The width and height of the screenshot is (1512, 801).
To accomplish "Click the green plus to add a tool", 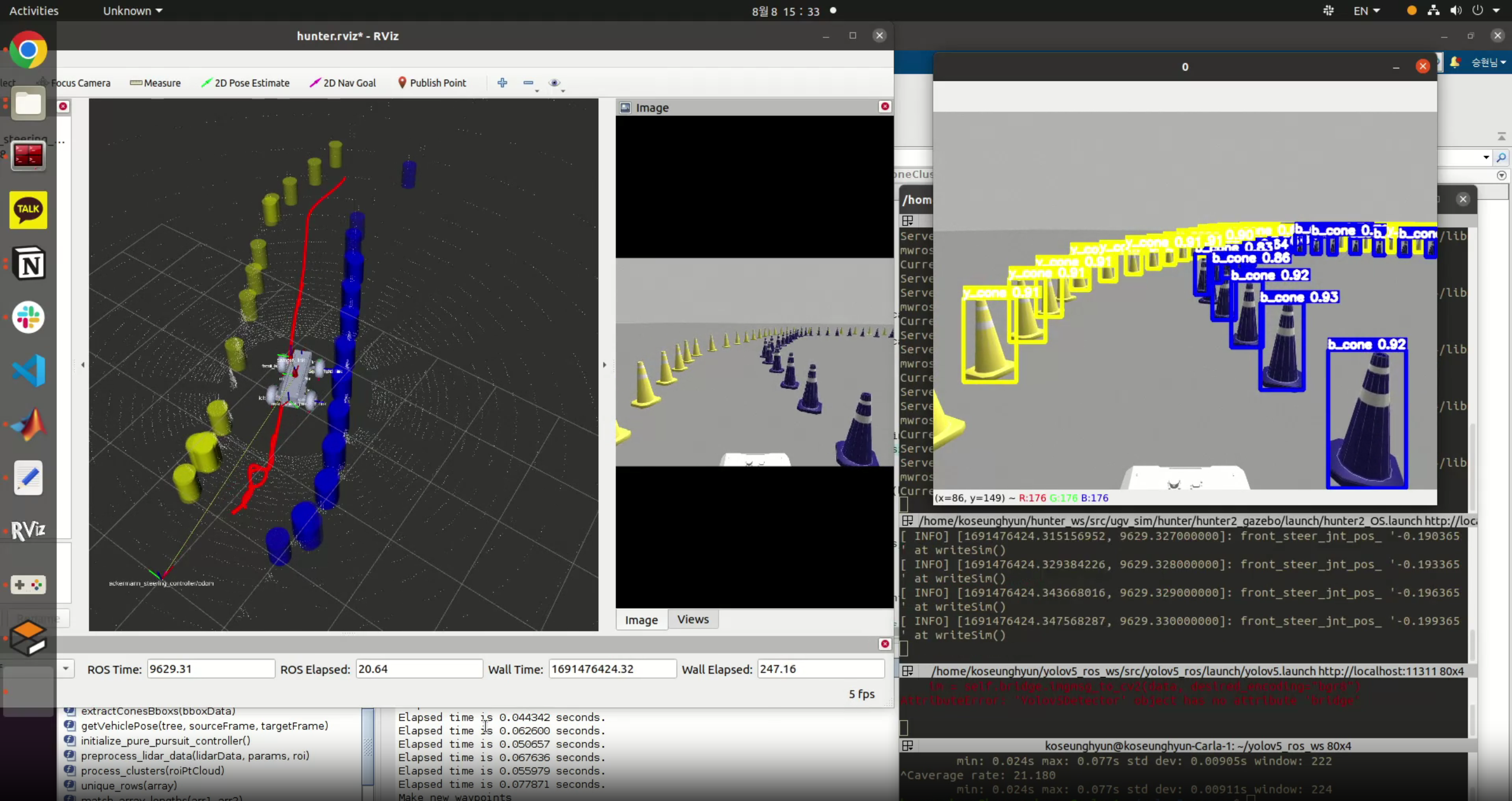I will (x=502, y=83).
